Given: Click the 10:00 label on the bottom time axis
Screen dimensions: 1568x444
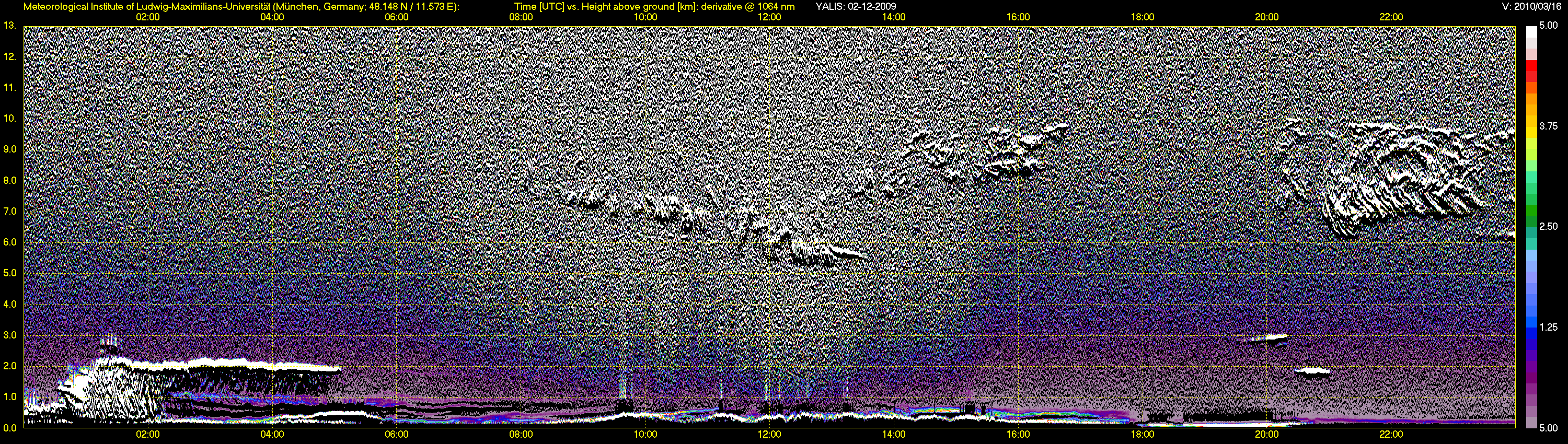Looking at the screenshot, I should [x=645, y=434].
